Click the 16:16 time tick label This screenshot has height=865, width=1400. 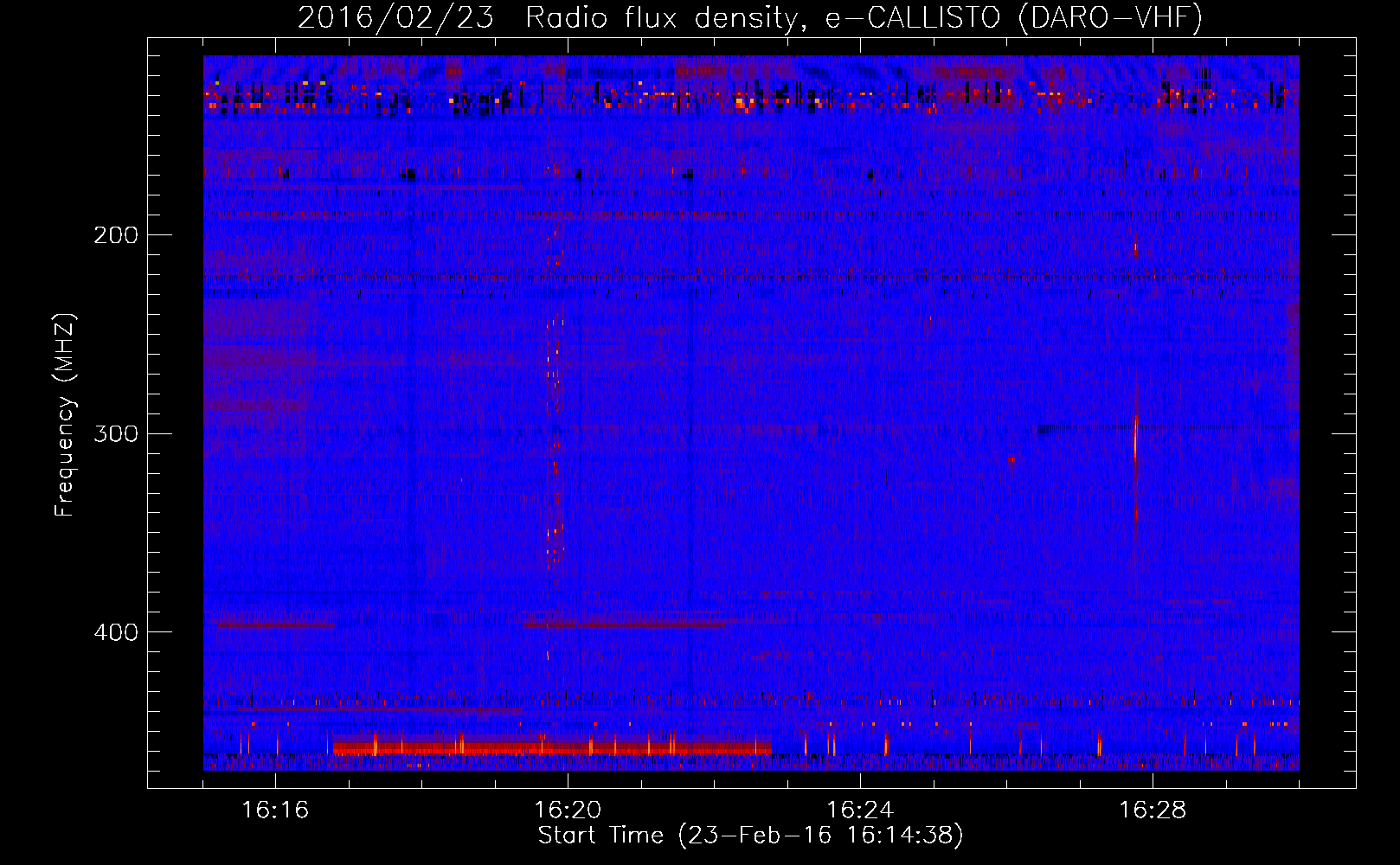tap(275, 811)
